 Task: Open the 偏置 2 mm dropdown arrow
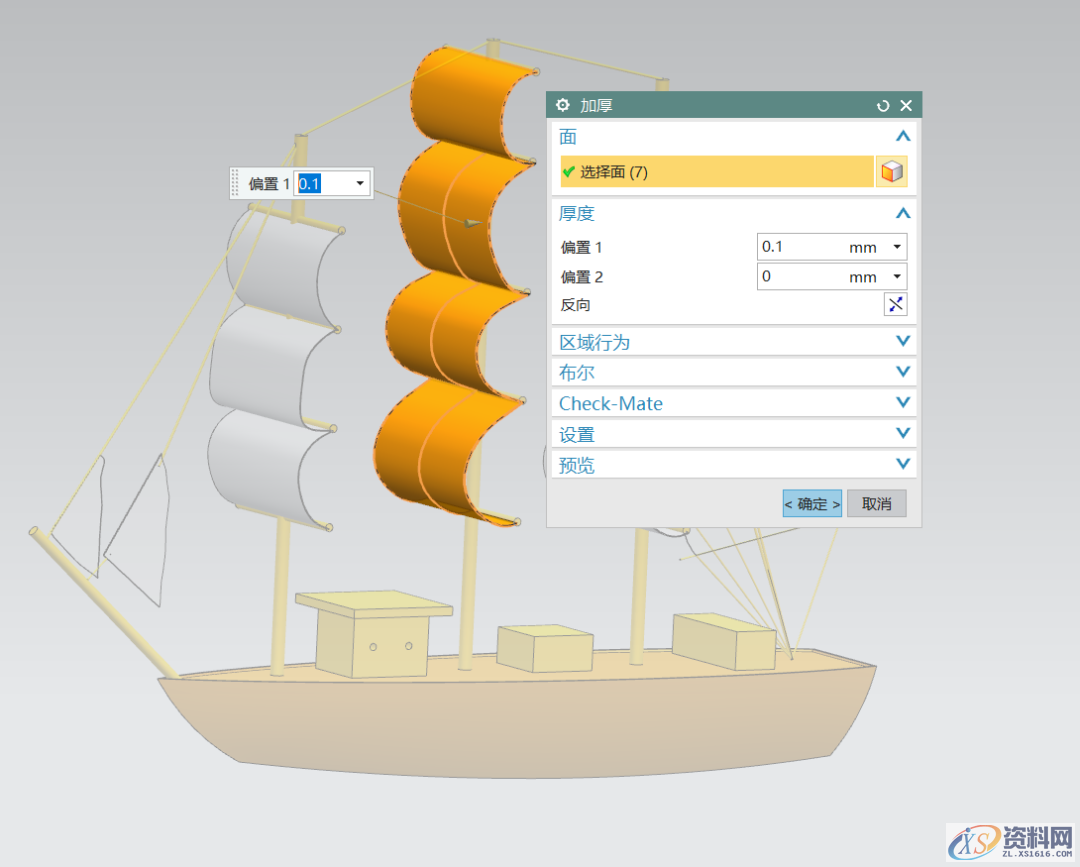896,277
